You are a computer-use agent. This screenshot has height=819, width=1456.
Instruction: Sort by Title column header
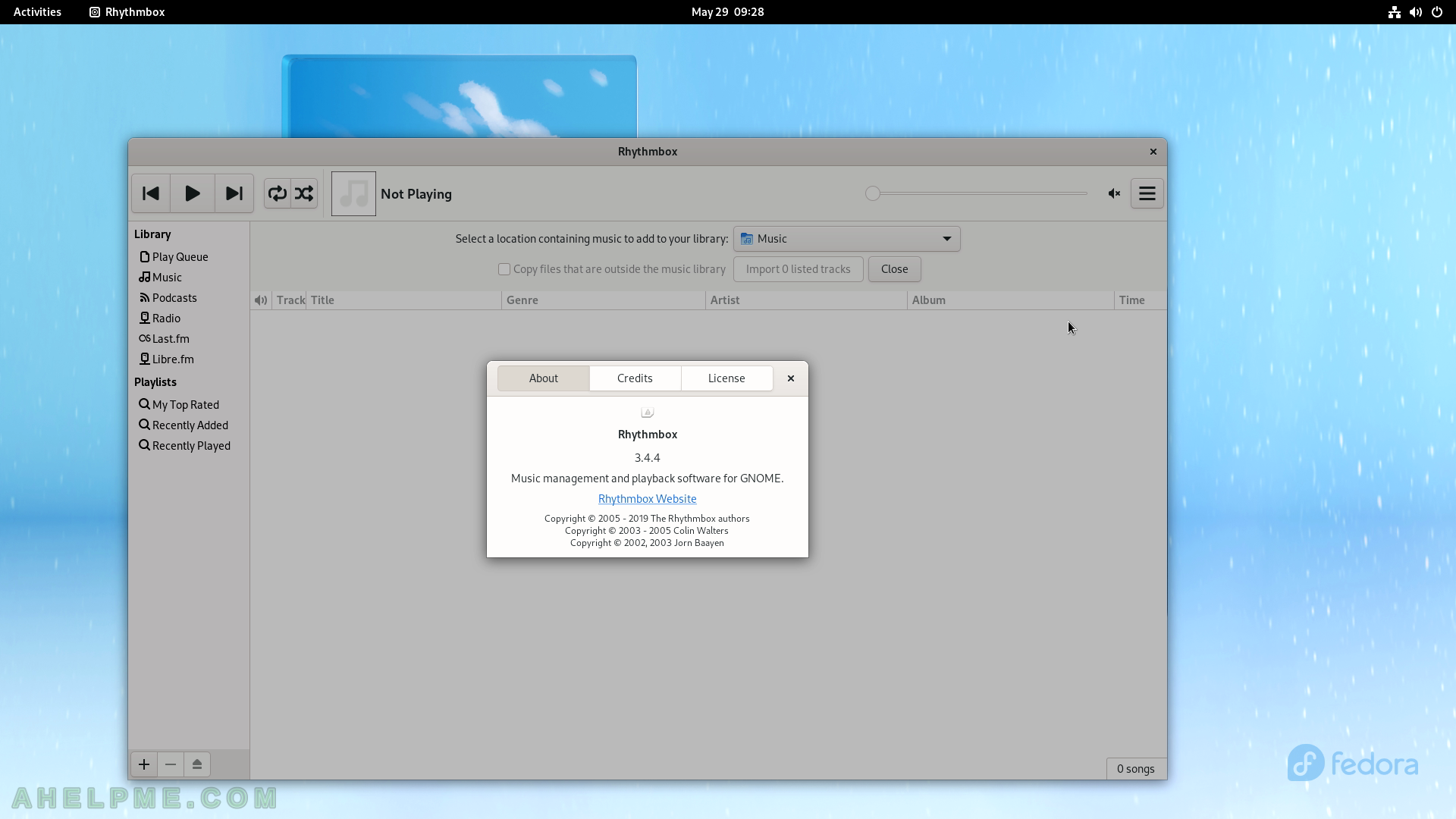(x=404, y=300)
